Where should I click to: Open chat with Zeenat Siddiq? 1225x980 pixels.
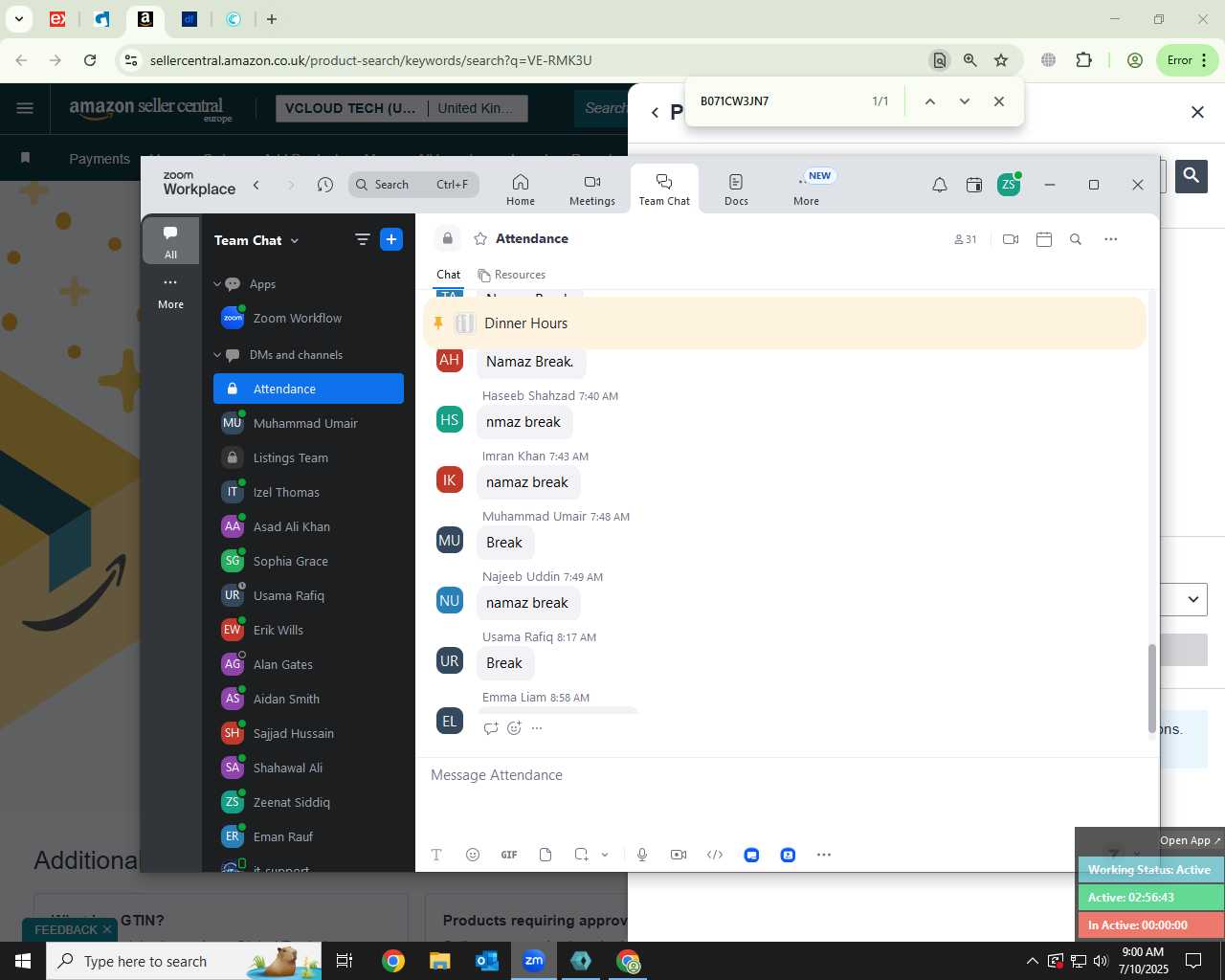[x=308, y=802]
